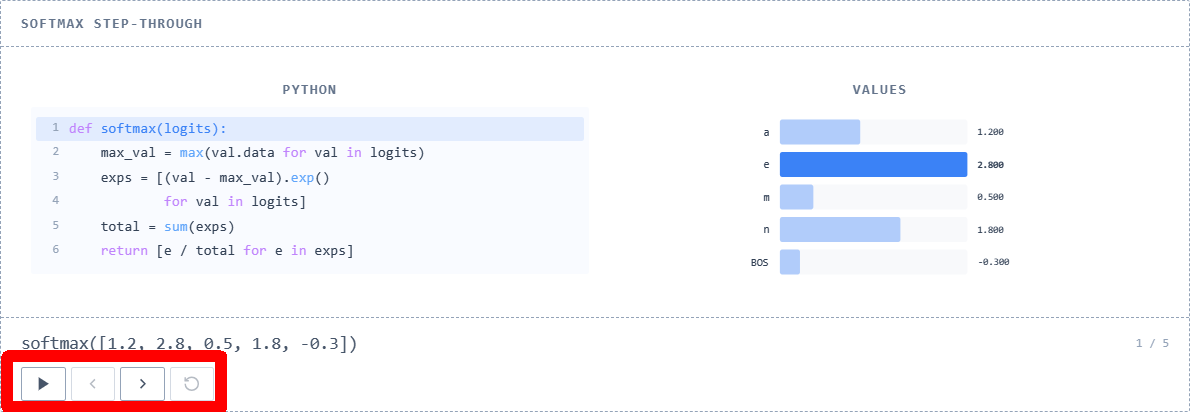Viewport: 1190px width, 412px height.
Task: Click the total = sum(exps) line
Action: [x=167, y=226]
